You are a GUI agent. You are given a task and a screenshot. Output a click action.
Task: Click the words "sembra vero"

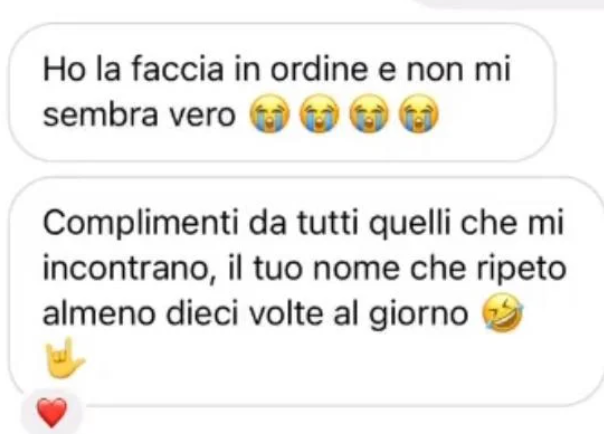pyautogui.click(x=139, y=115)
